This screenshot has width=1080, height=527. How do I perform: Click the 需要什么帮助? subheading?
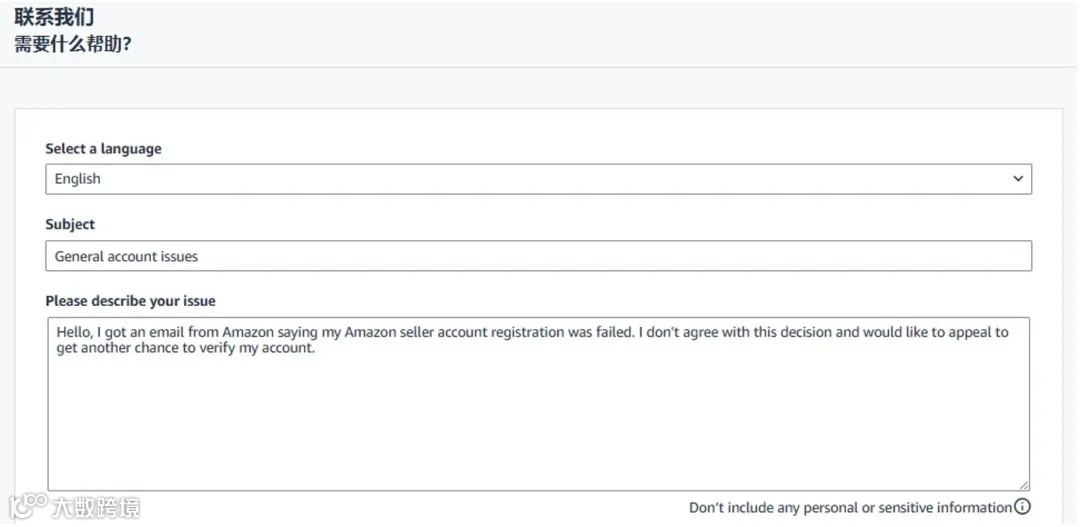click(x=73, y=45)
